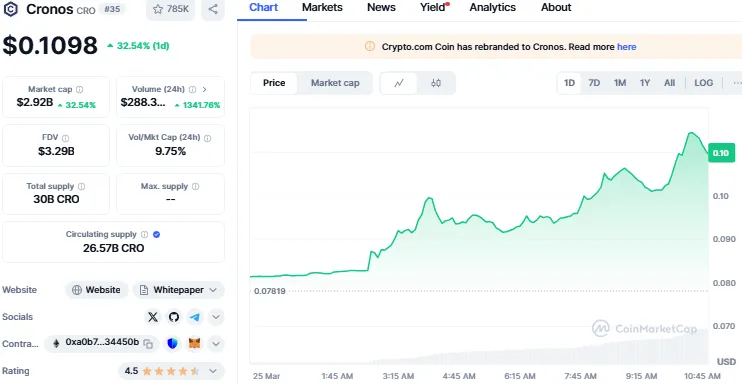The width and height of the screenshot is (742, 384).
Task: Click the current price 0.10 label
Action: [x=721, y=153]
